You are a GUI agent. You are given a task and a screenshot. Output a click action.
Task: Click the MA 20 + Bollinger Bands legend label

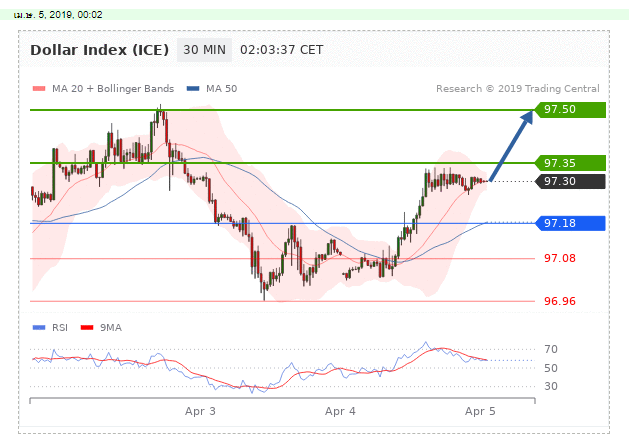coord(113,89)
